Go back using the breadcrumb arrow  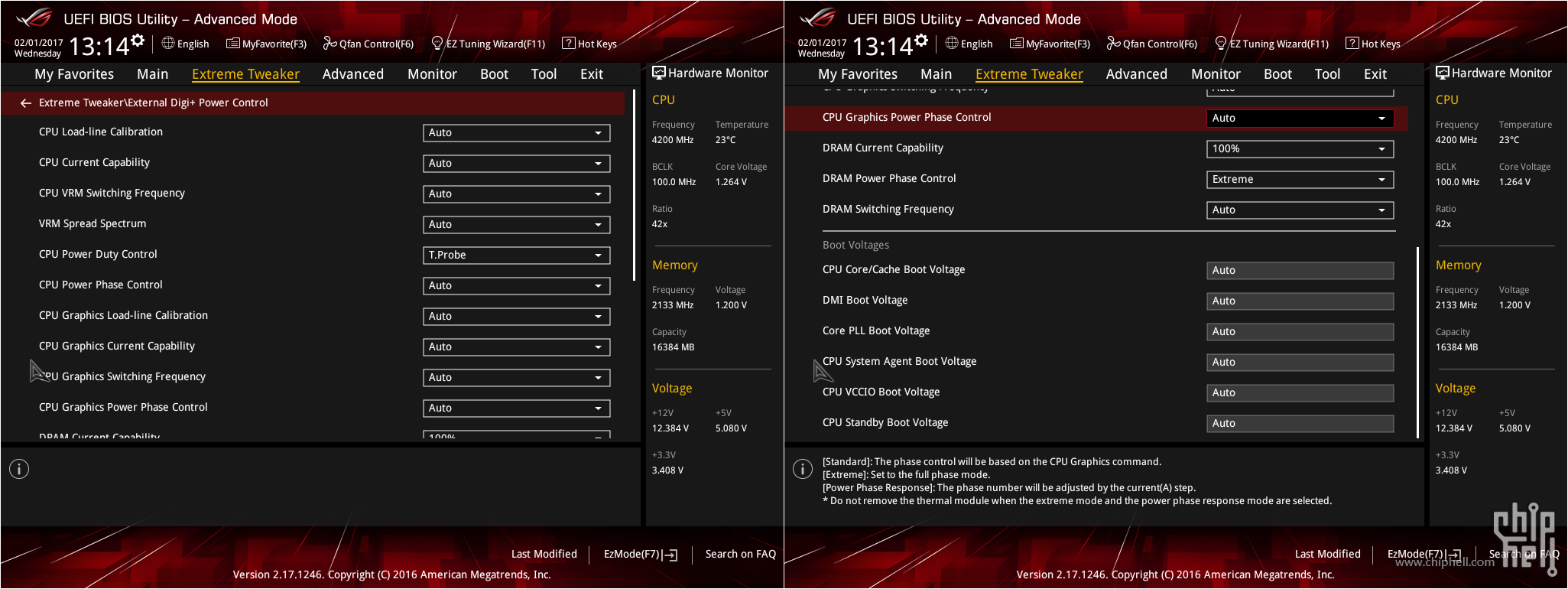point(26,103)
